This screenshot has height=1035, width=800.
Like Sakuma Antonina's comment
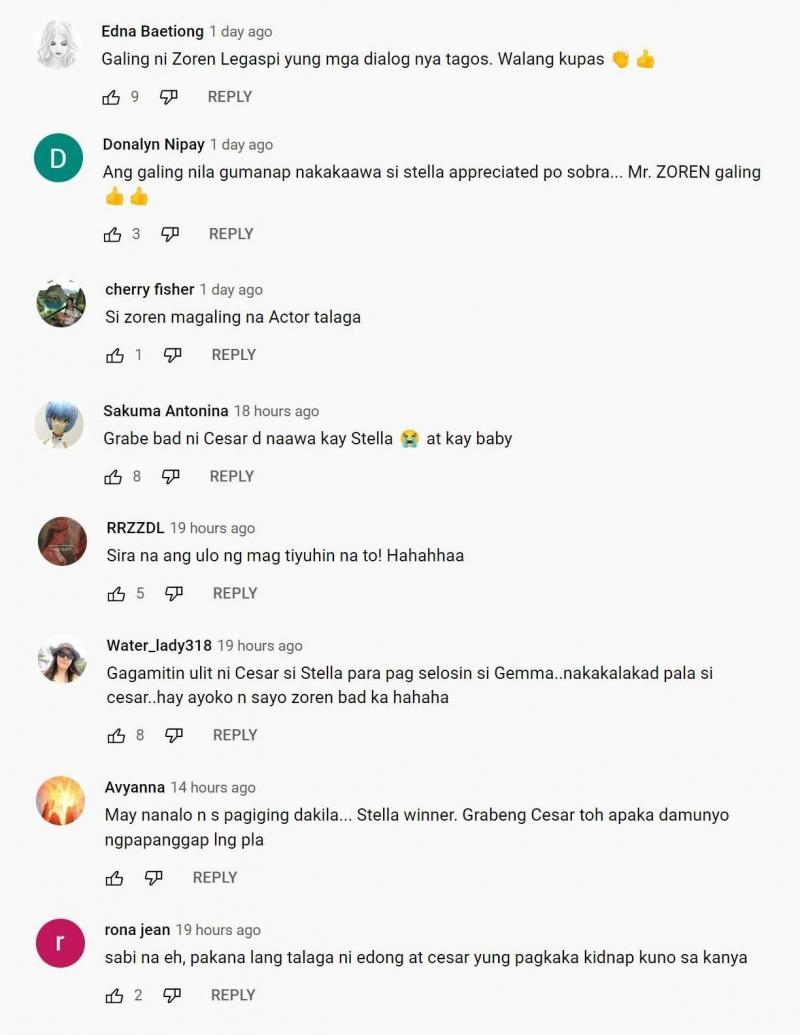click(x=113, y=477)
